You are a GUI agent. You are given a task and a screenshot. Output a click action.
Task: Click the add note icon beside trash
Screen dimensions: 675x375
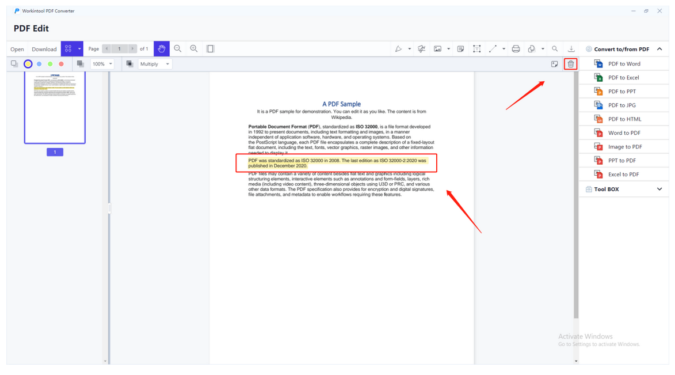click(x=554, y=64)
